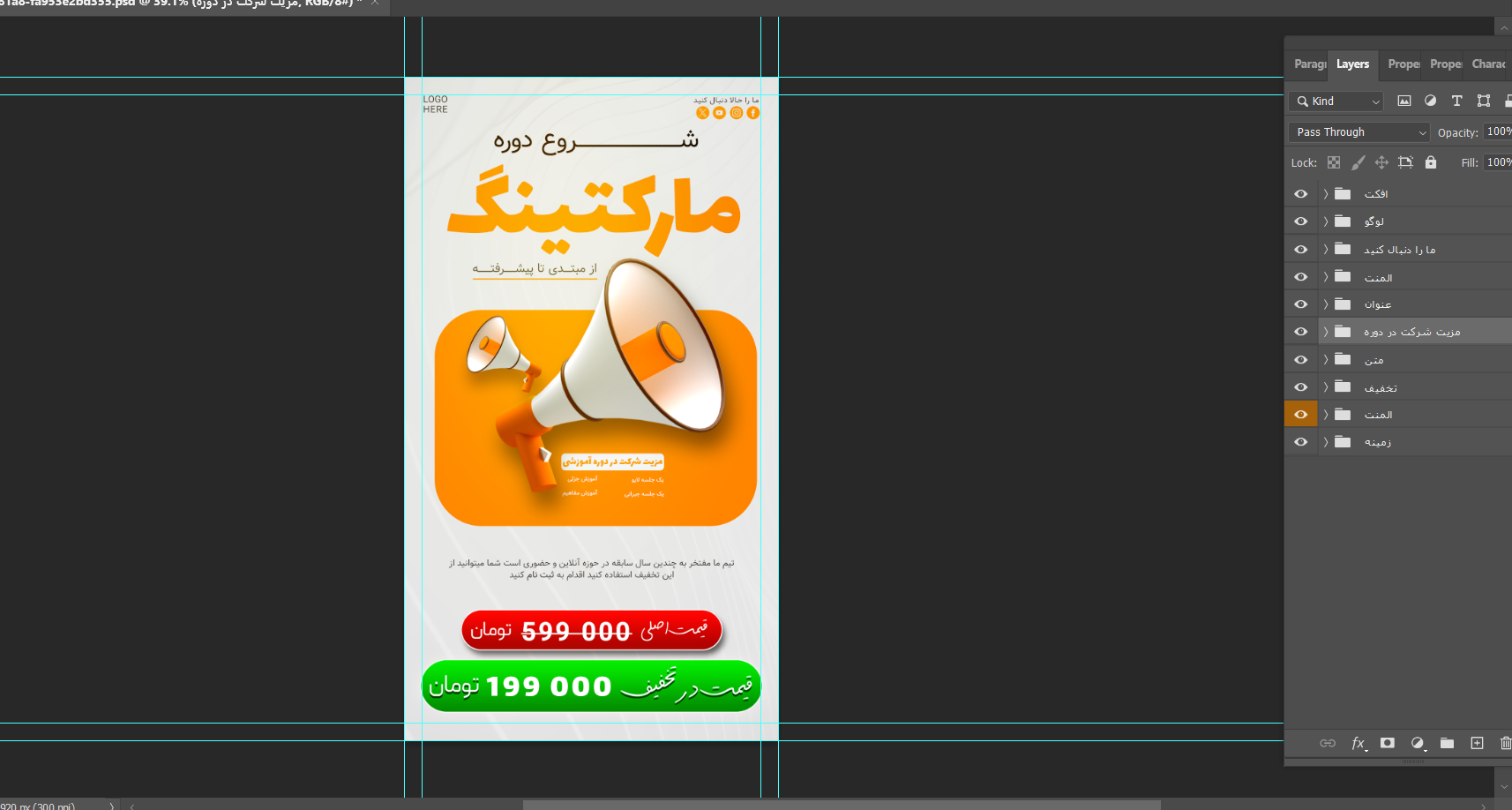The width and height of the screenshot is (1512, 810).
Task: Add a layer mask
Action: pos(1388,743)
